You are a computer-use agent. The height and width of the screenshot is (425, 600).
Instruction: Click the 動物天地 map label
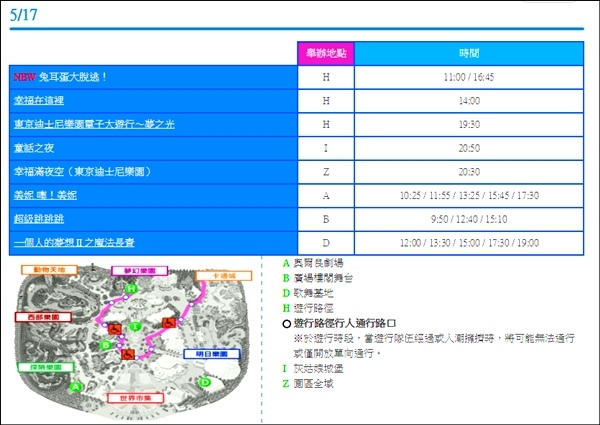click(x=49, y=270)
